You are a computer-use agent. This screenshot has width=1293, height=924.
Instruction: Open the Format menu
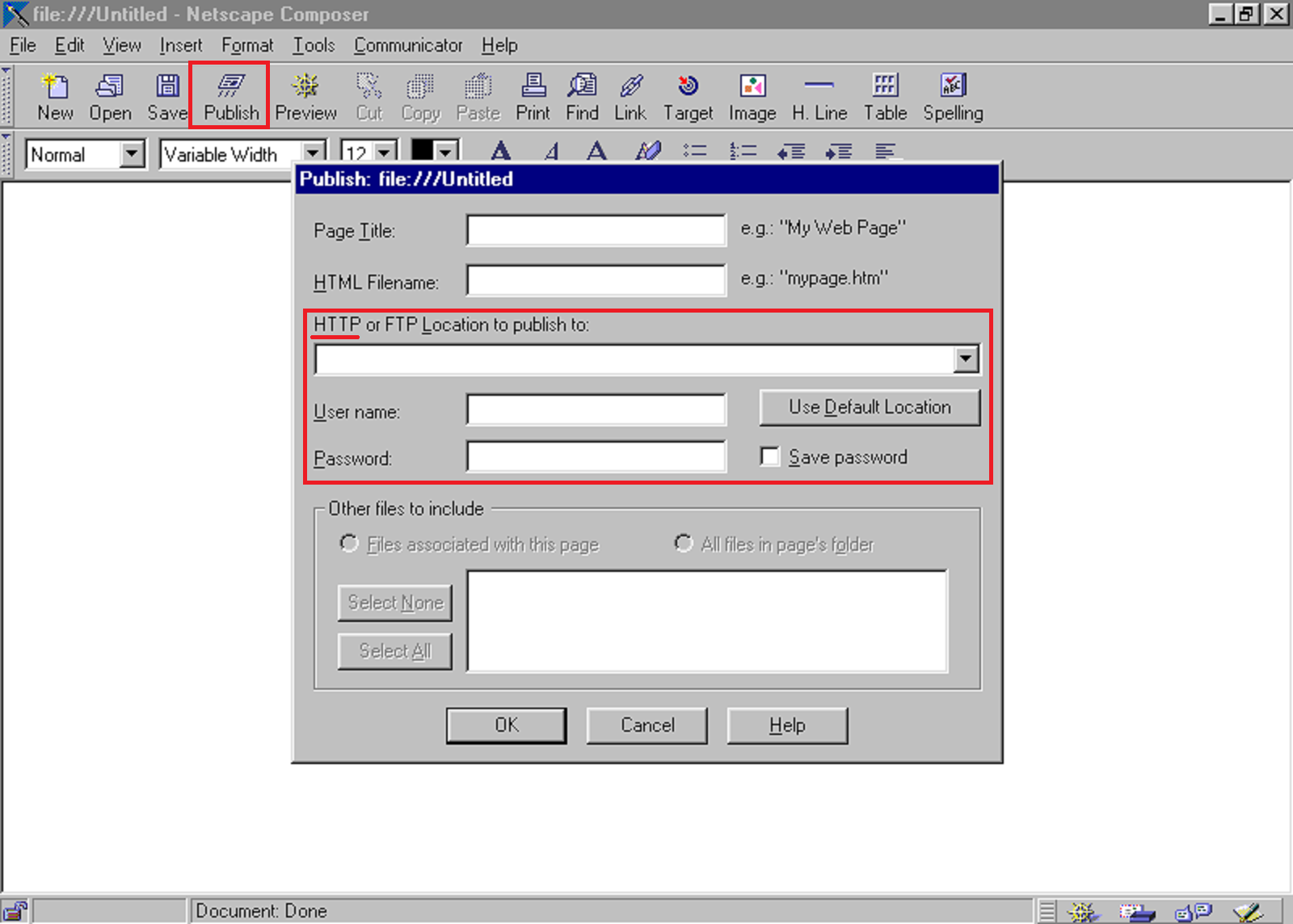pyautogui.click(x=247, y=45)
